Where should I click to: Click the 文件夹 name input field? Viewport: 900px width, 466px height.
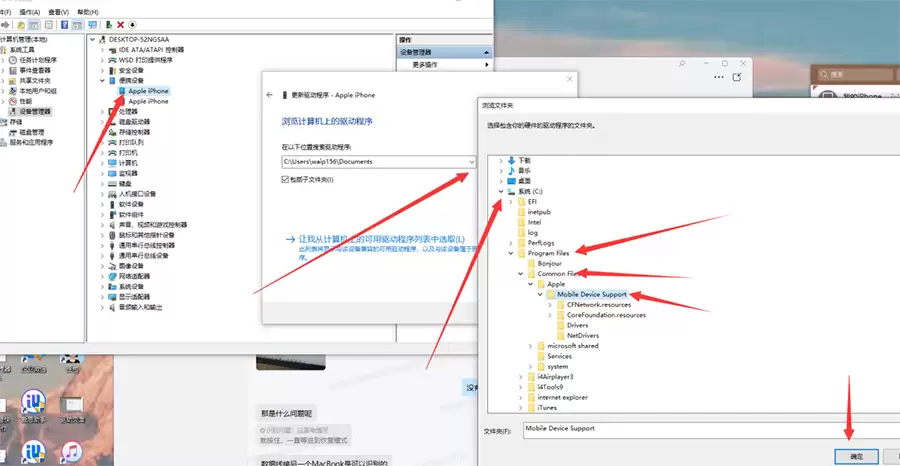click(x=712, y=430)
